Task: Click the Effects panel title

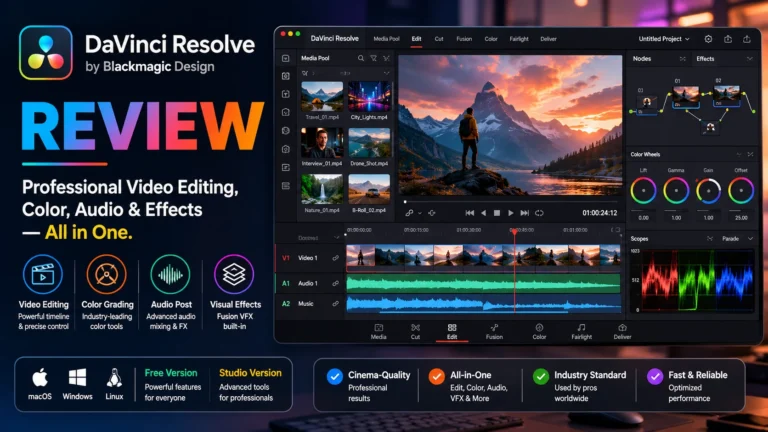Action: coord(705,59)
